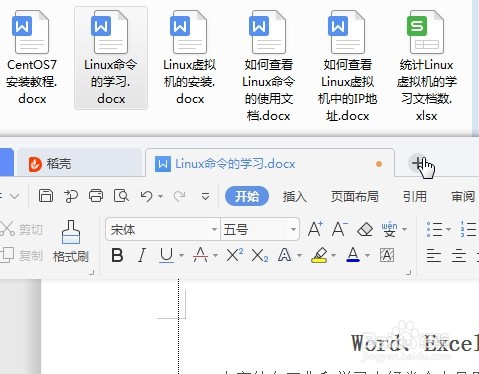Expand the undo history dropdown arrow
Viewport: 479px width, 374px height.
160,196
